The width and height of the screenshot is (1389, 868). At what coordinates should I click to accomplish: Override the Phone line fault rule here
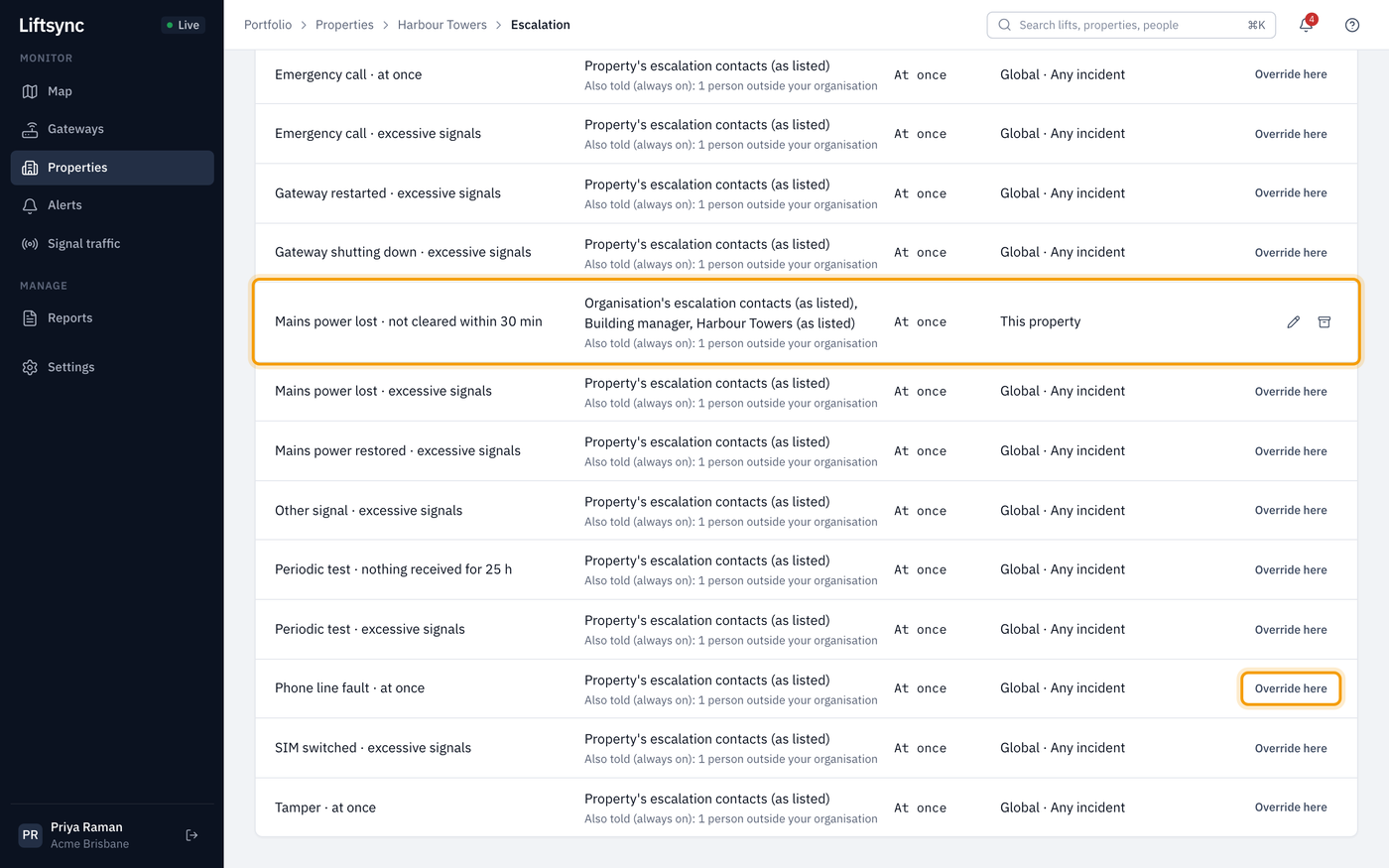(x=1291, y=688)
